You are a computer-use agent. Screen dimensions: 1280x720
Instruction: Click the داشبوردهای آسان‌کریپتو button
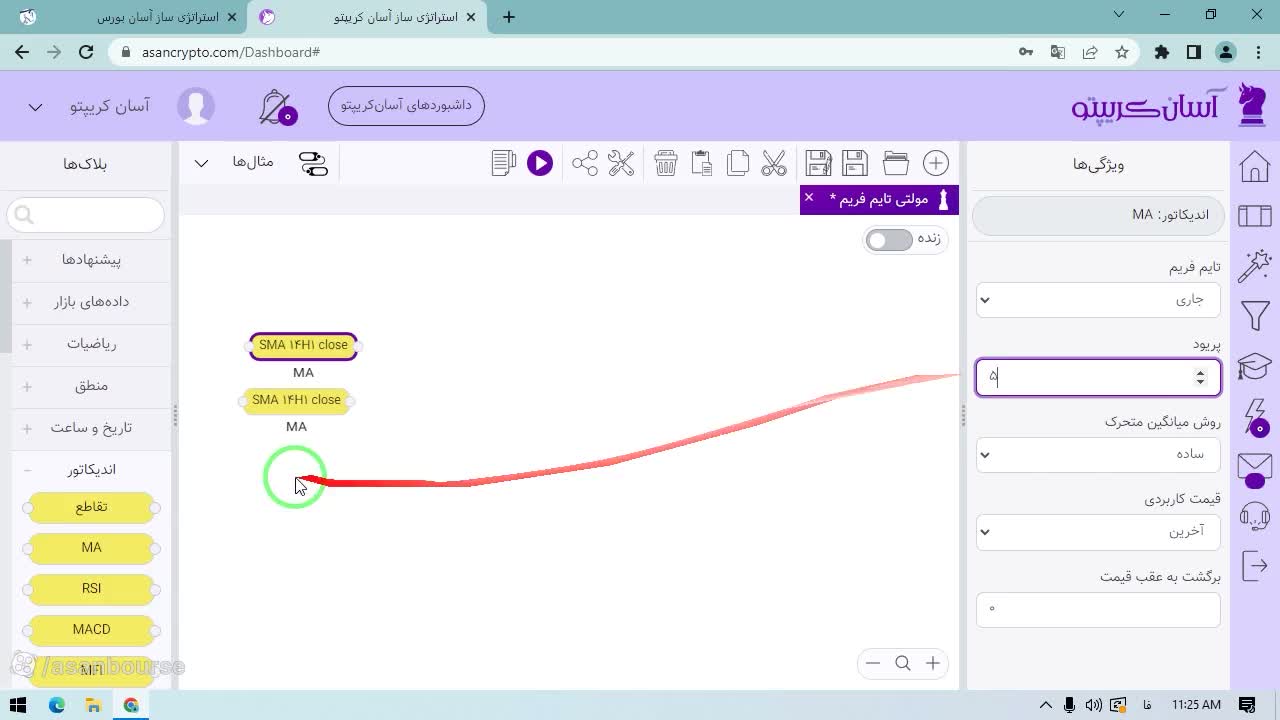pos(406,105)
